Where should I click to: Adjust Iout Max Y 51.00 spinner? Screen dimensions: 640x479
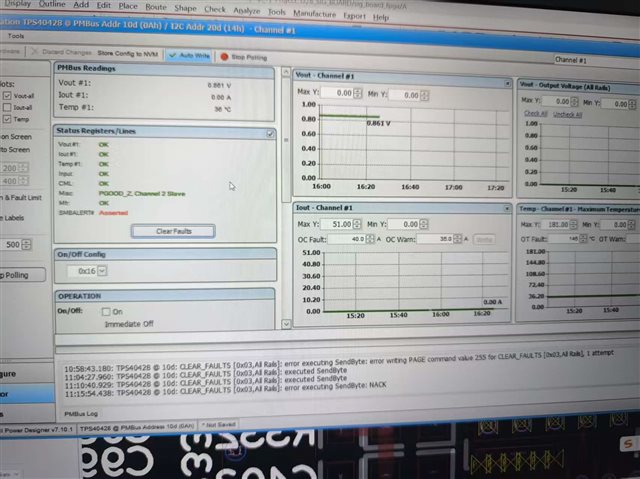[357, 224]
